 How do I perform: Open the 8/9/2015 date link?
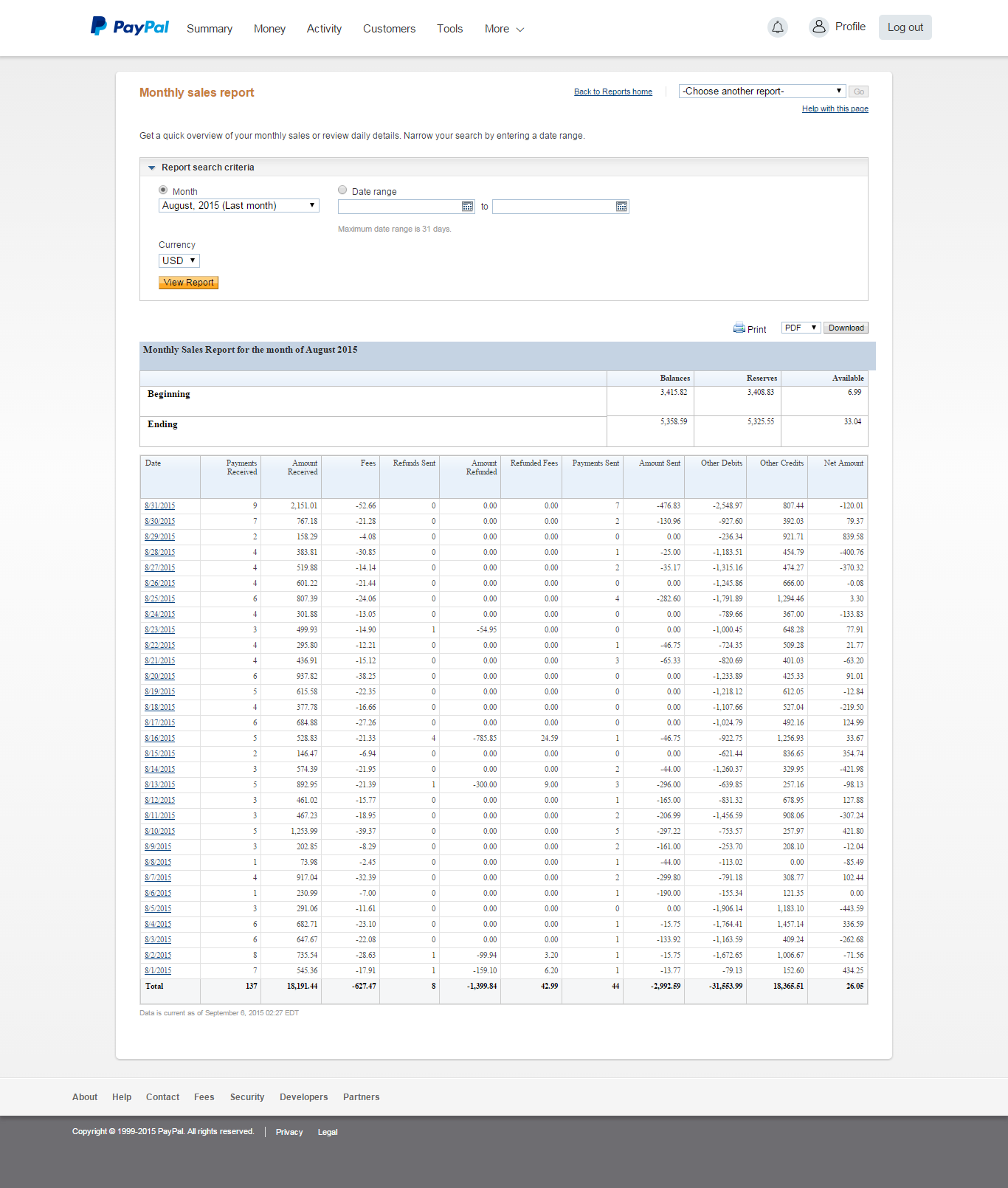tap(158, 847)
